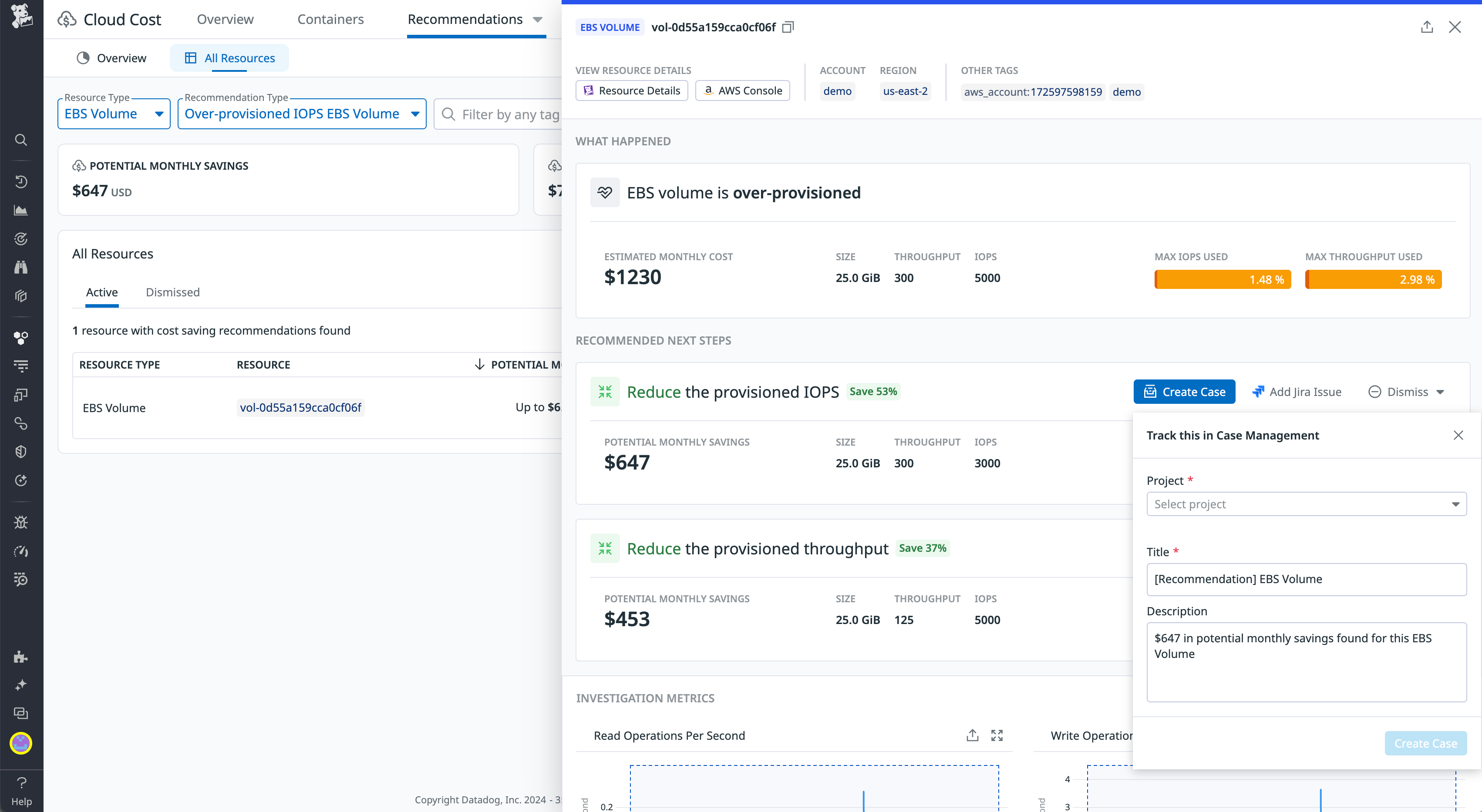Viewport: 1482px width, 812px height.
Task: Launch Bits AI with the sparkles icon
Action: pyautogui.click(x=21, y=684)
